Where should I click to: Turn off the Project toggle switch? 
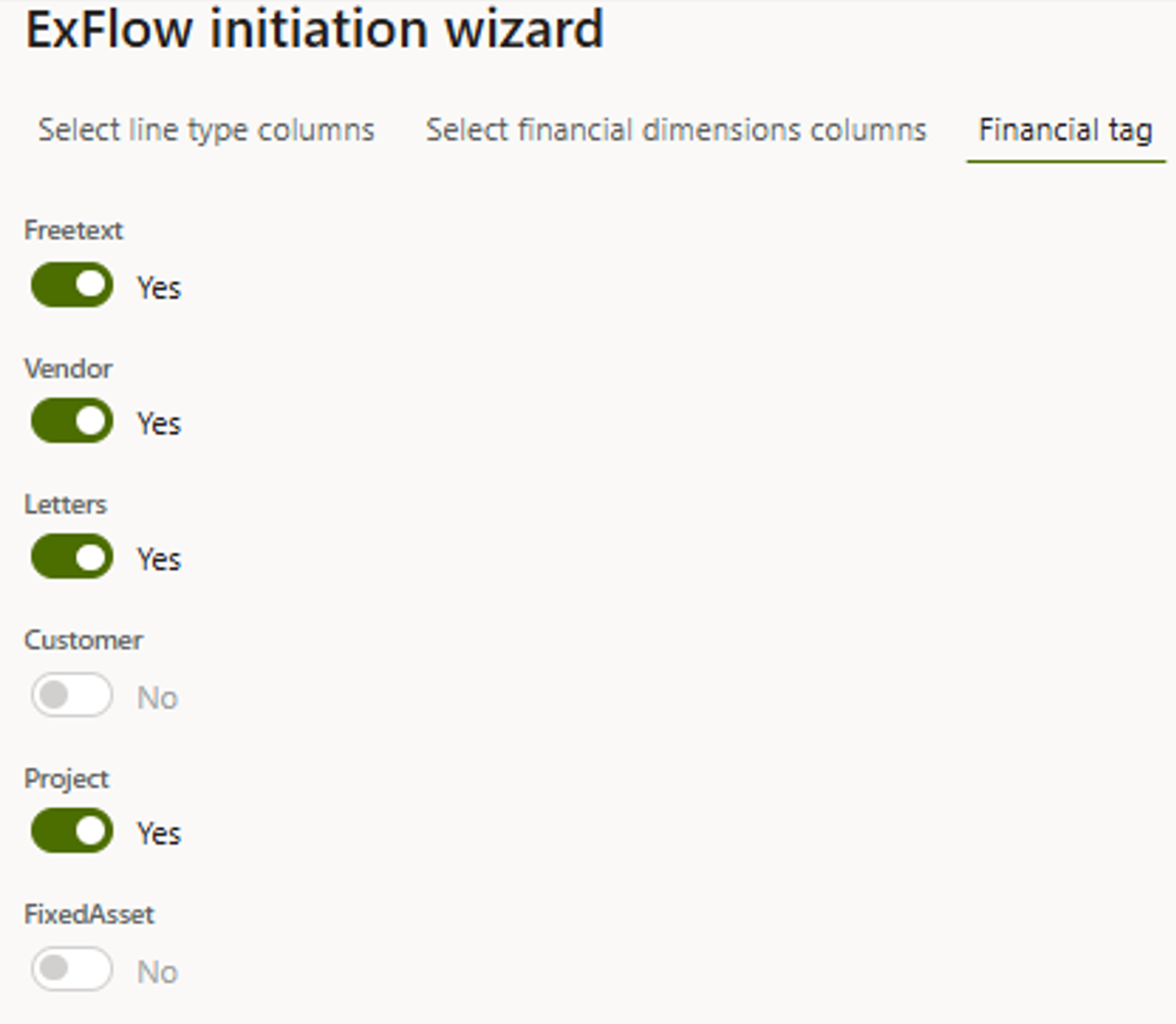72,831
